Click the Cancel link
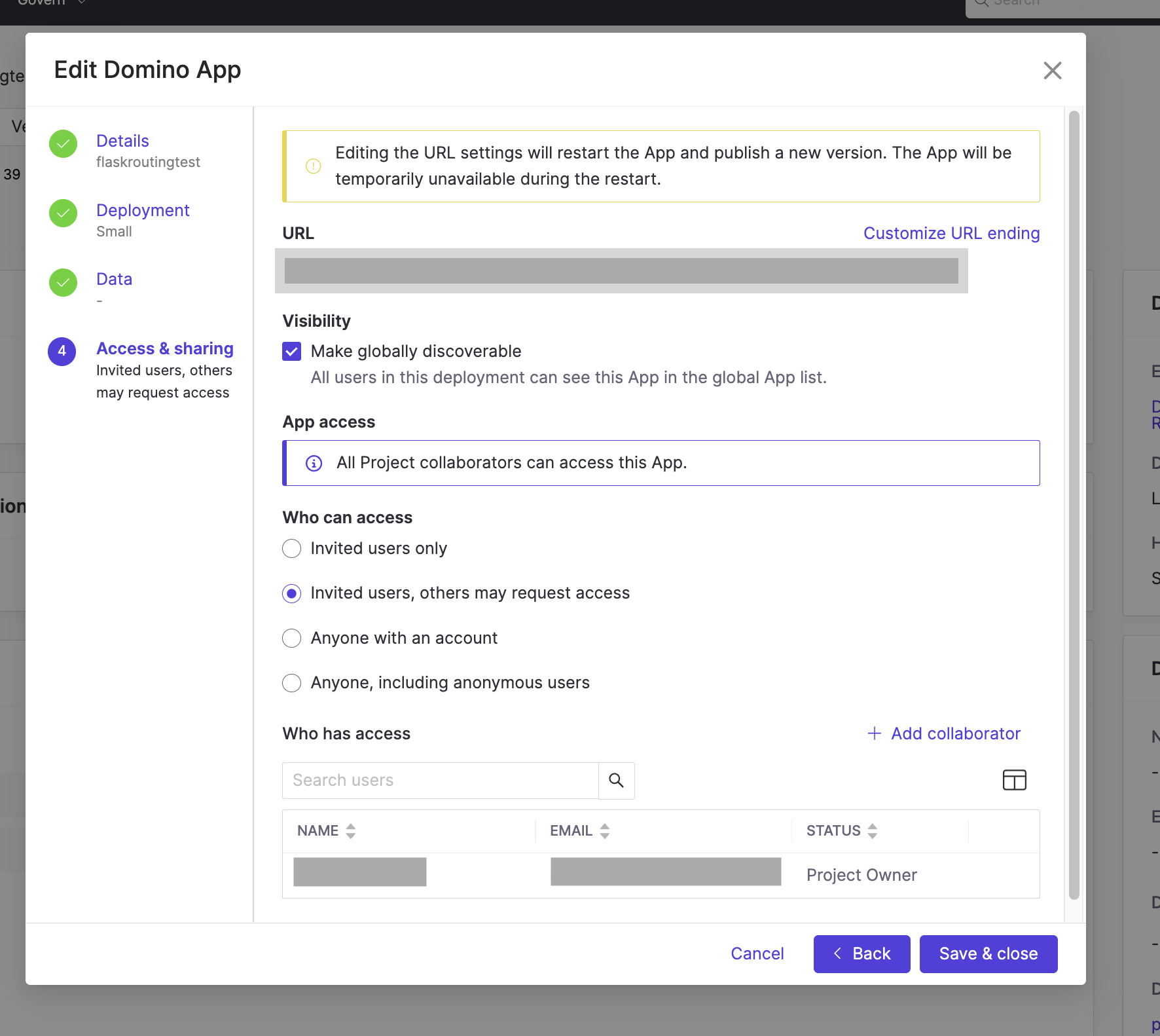1160x1036 pixels. (x=757, y=953)
